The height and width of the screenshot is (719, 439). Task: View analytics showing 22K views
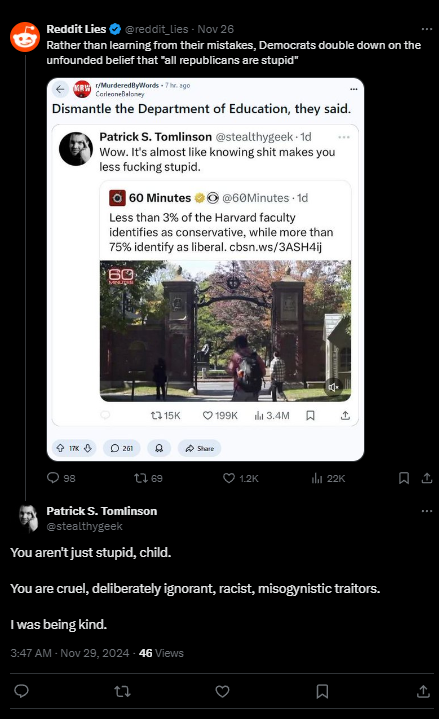pos(328,478)
